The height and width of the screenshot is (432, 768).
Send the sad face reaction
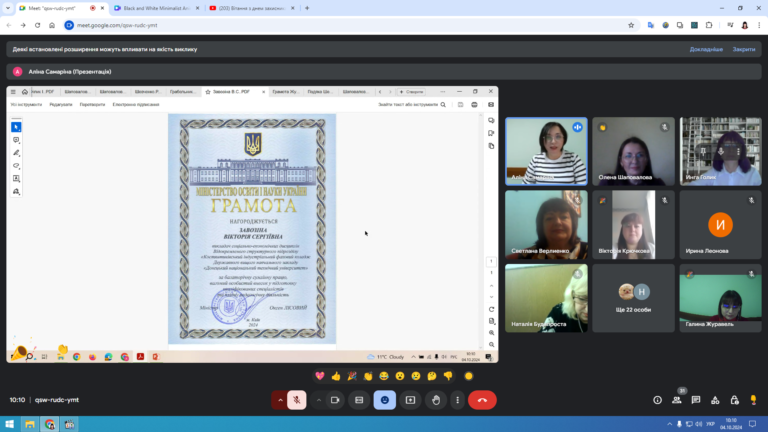point(416,376)
